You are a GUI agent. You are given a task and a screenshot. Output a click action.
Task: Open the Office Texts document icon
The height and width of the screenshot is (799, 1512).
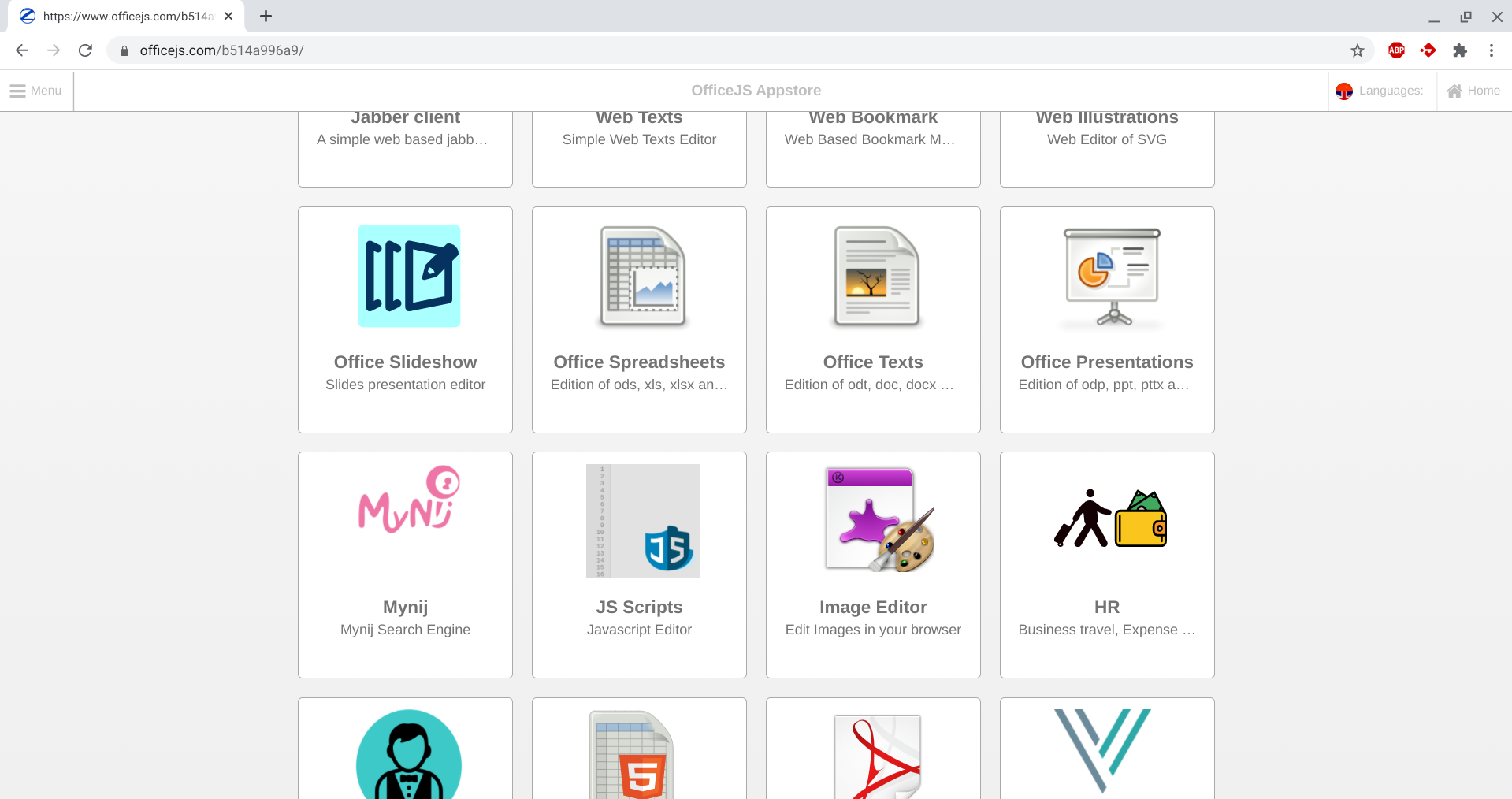876,277
